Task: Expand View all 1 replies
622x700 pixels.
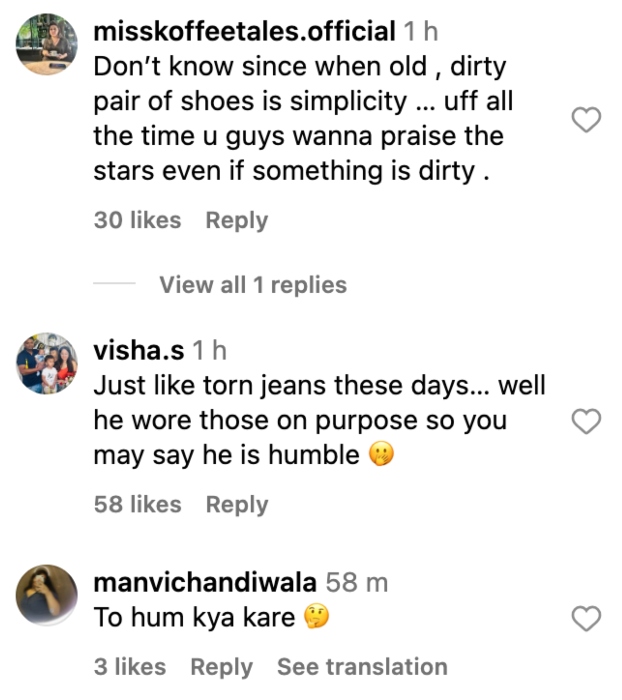Action: pos(252,285)
